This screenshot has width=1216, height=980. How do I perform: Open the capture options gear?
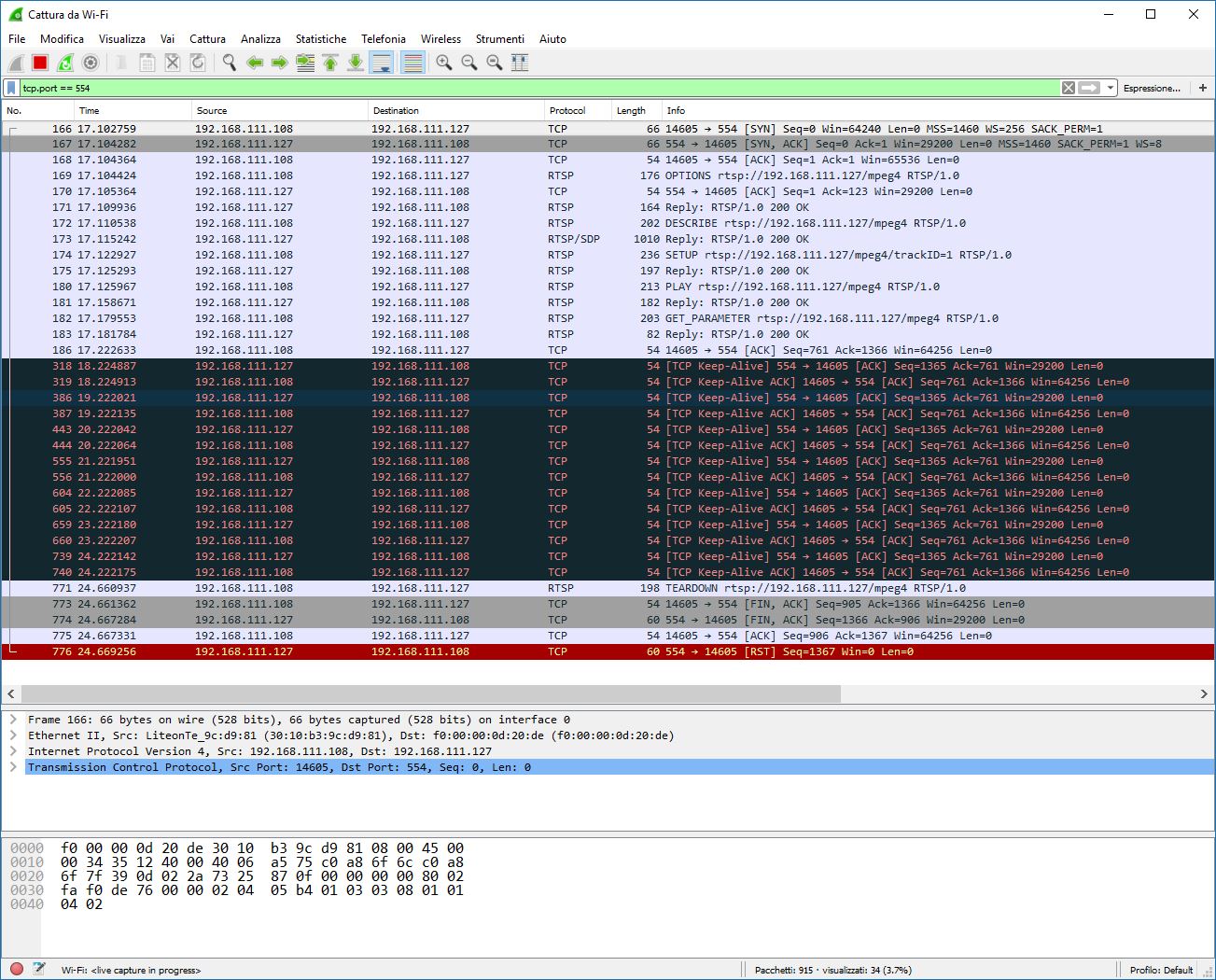90,63
